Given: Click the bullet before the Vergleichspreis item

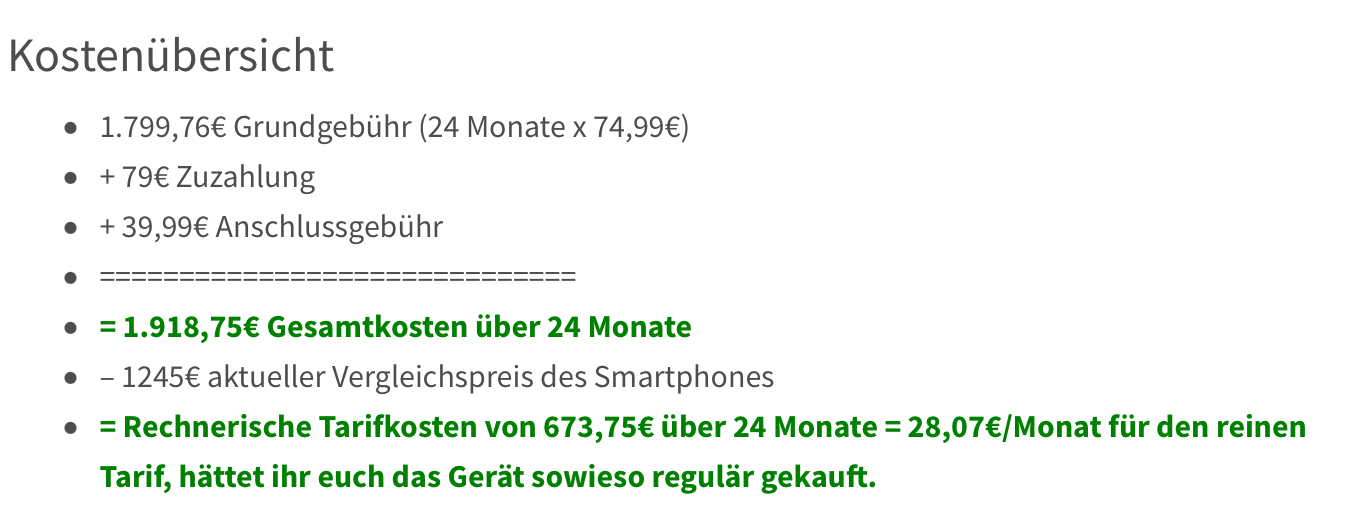Looking at the screenshot, I should pyautogui.click(x=70, y=379).
